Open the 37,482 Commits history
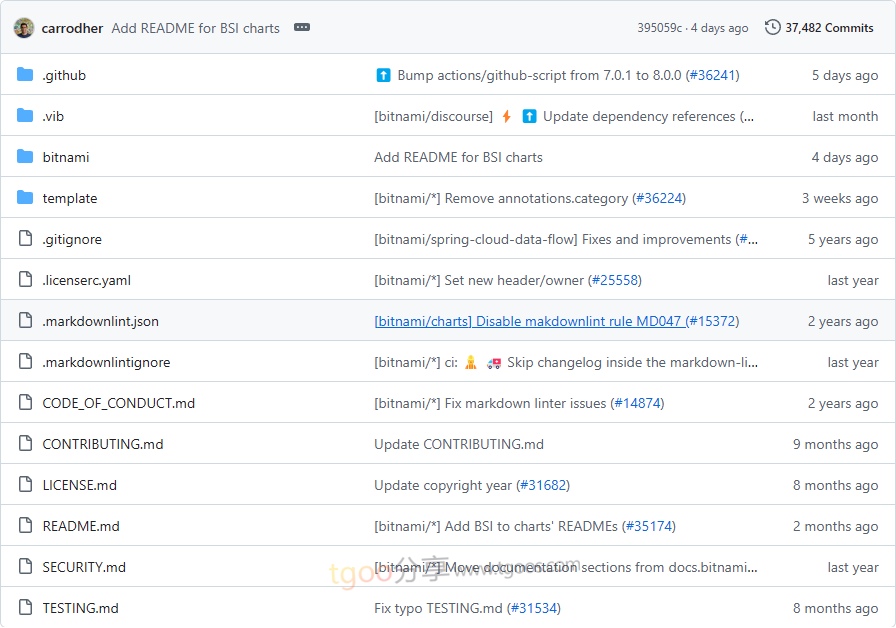This screenshot has width=896, height=628. [x=829, y=28]
